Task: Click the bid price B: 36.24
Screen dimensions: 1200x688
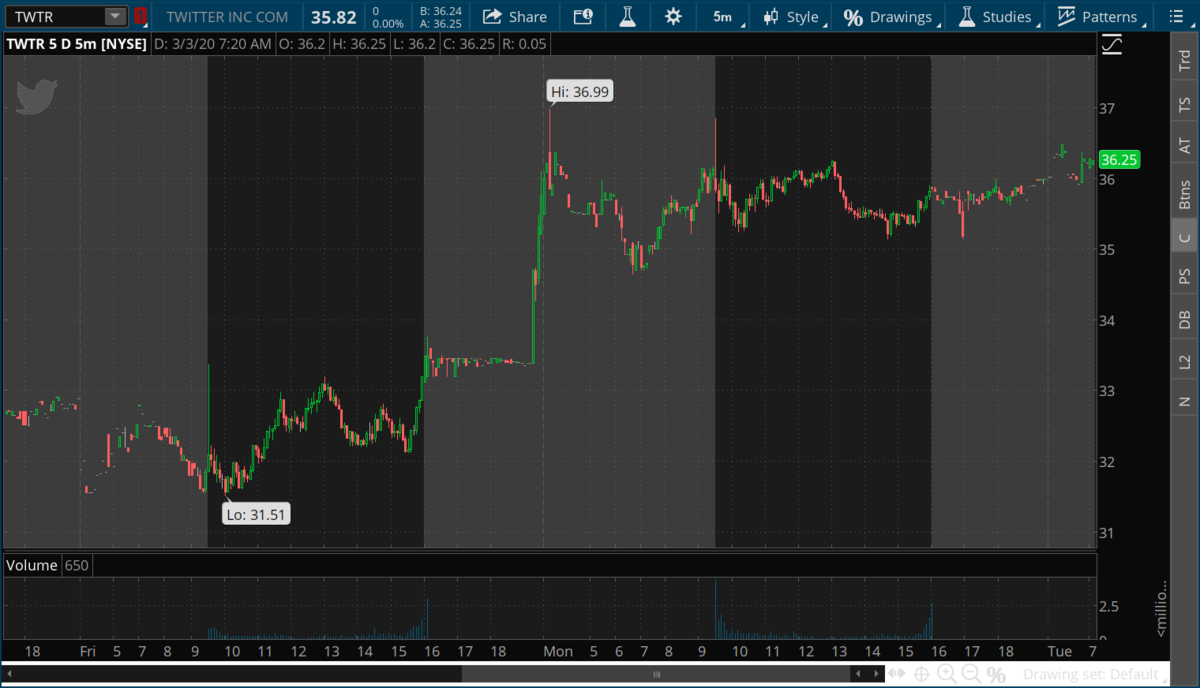Action: [x=441, y=11]
